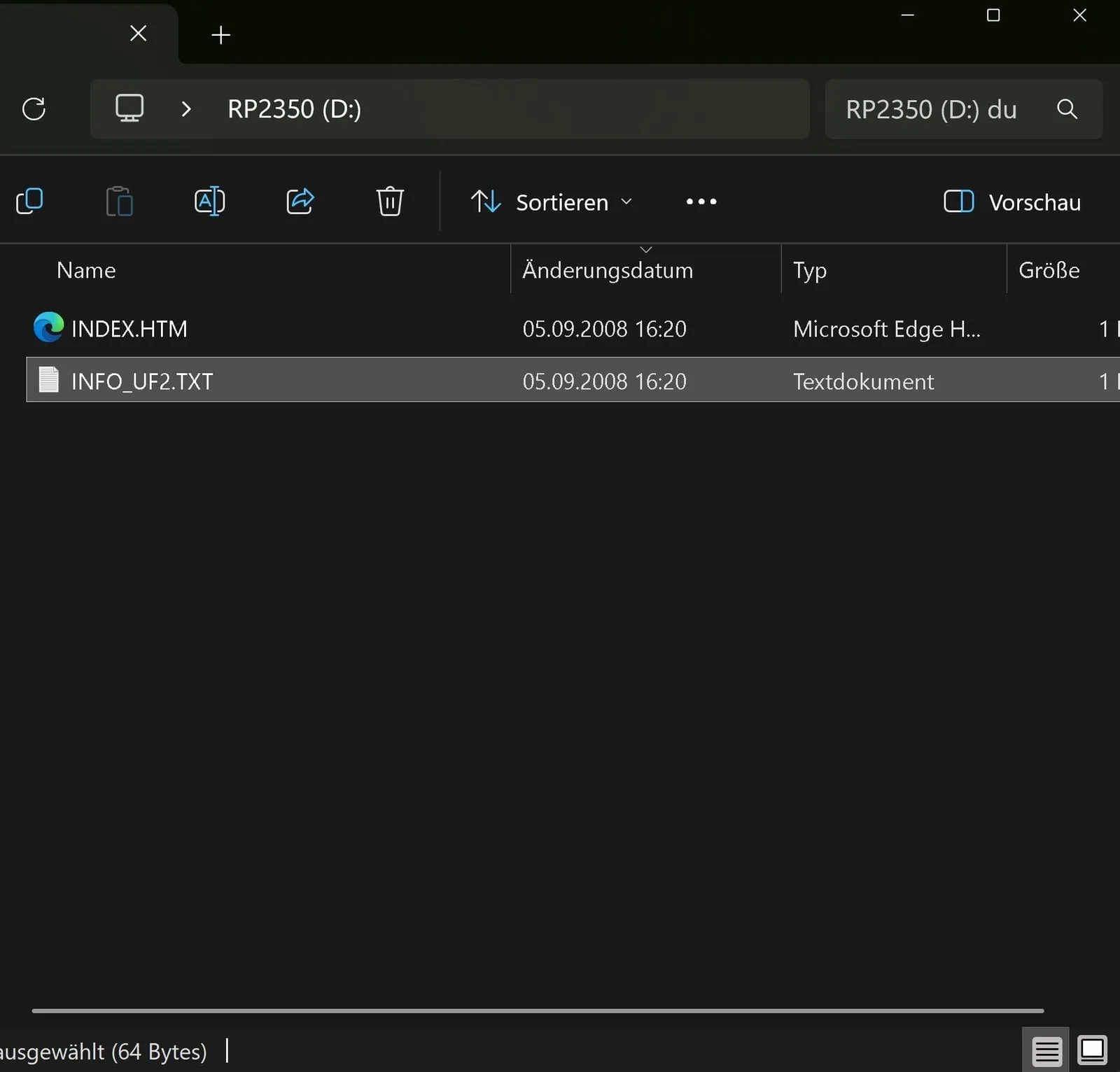Click the Share toolbar icon
The width and height of the screenshot is (1120, 1072).
300,202
